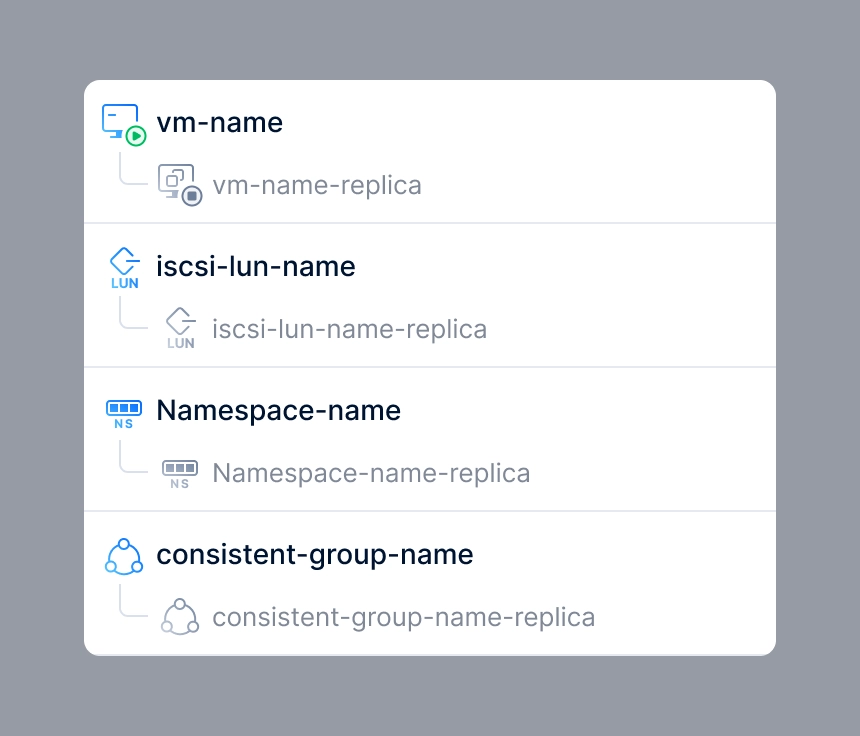The width and height of the screenshot is (860, 736).
Task: Open Namespace-name-replica
Action: click(x=371, y=473)
